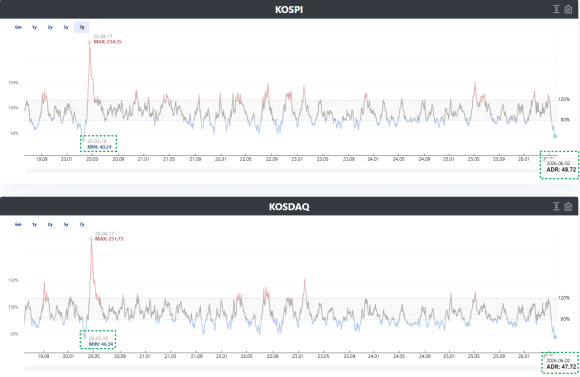Select the 6m range on KOSDAQ chart
This screenshot has height=377, width=580.
click(x=18, y=224)
